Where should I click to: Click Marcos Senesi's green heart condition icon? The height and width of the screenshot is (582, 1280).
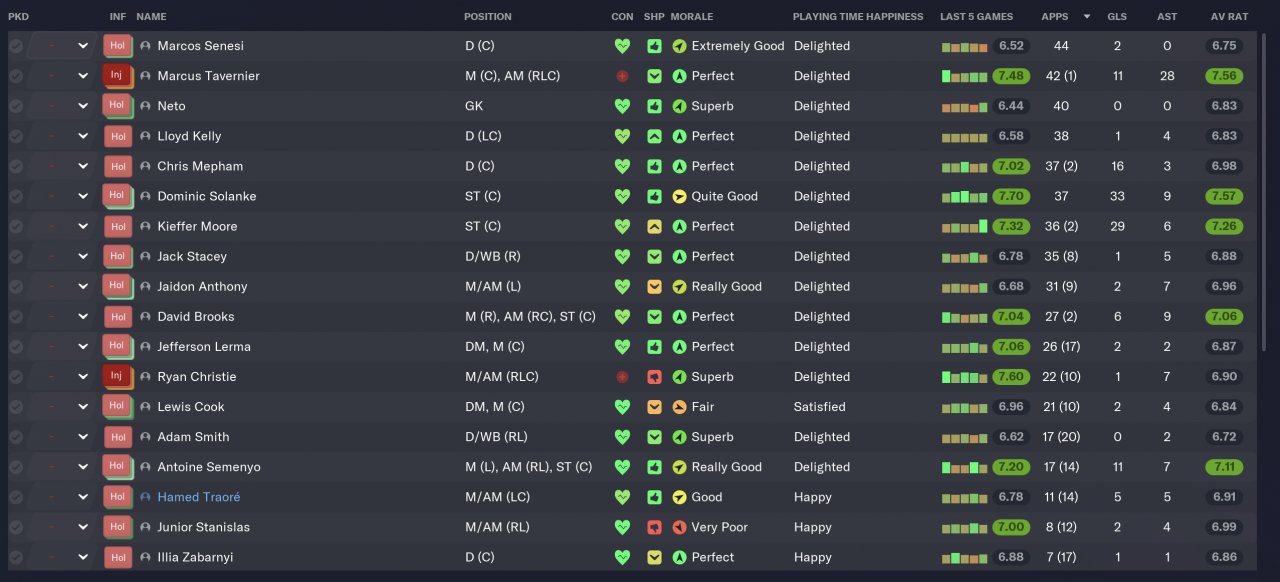click(x=623, y=46)
